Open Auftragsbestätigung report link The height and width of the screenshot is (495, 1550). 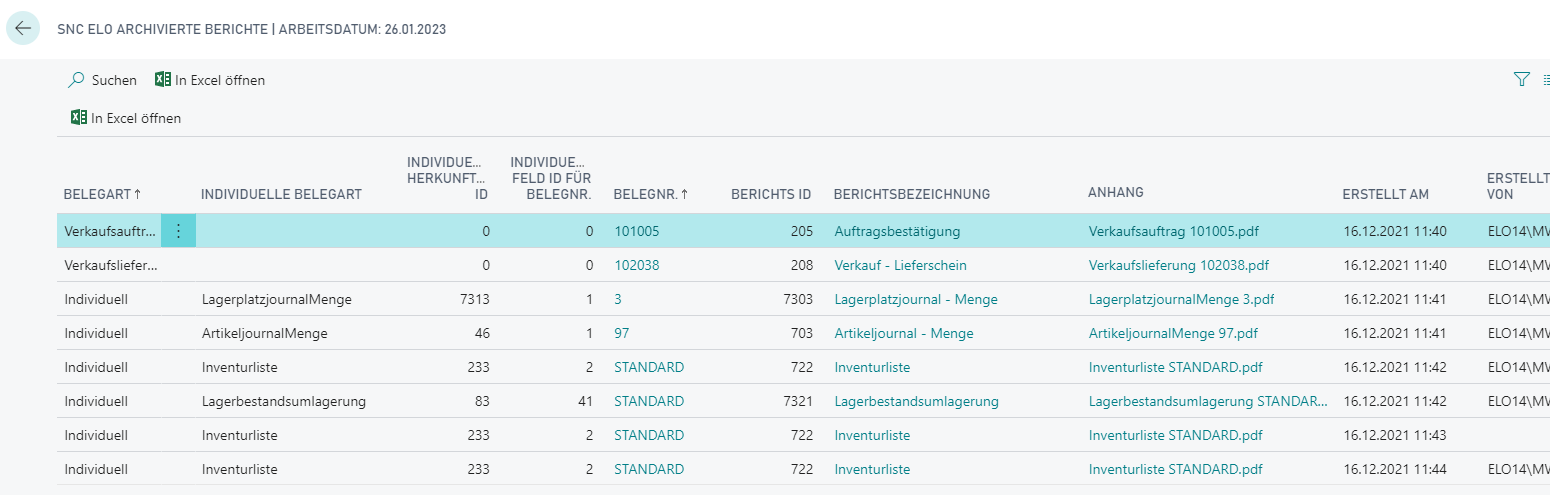coord(897,231)
